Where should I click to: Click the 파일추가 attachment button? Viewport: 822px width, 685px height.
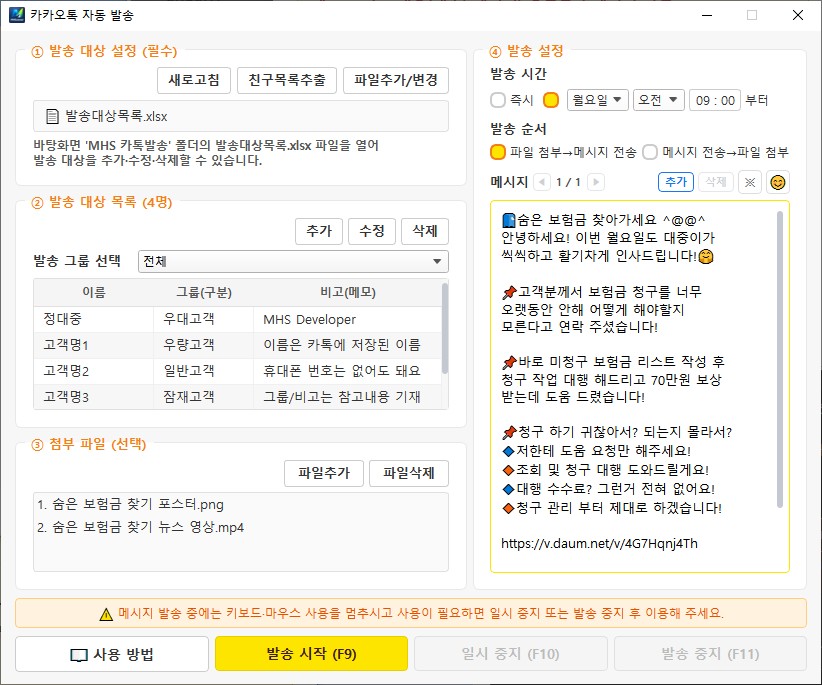click(324, 473)
